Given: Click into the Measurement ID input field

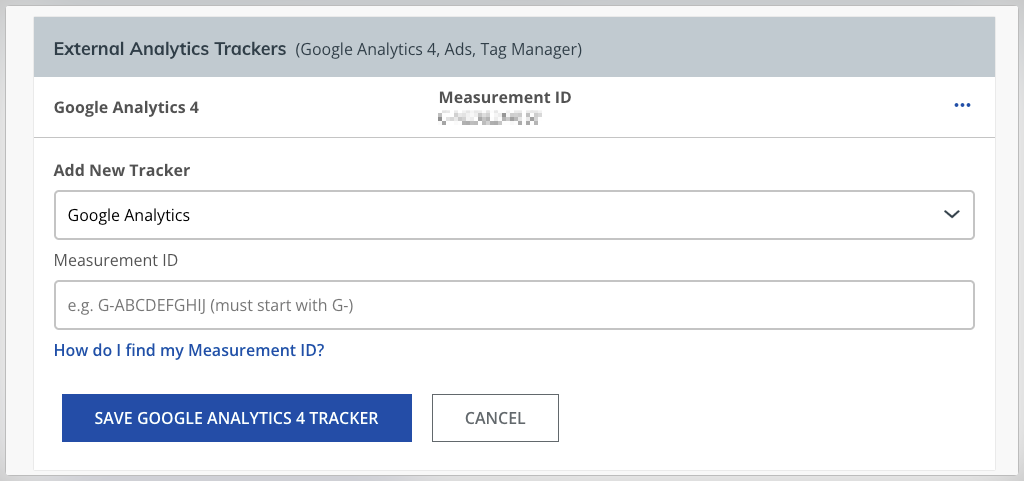Looking at the screenshot, I should click(514, 305).
